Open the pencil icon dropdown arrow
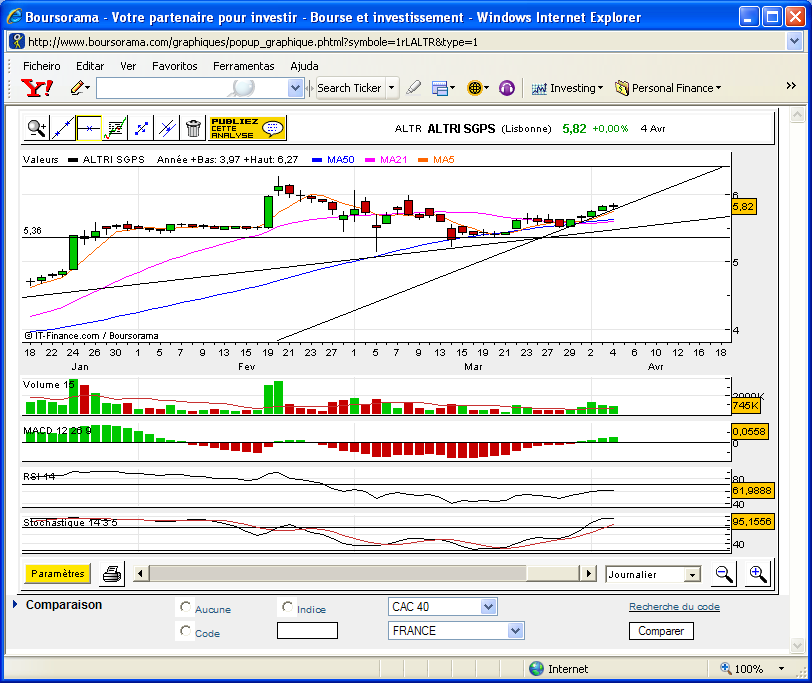This screenshot has height=683, width=812. (x=88, y=88)
